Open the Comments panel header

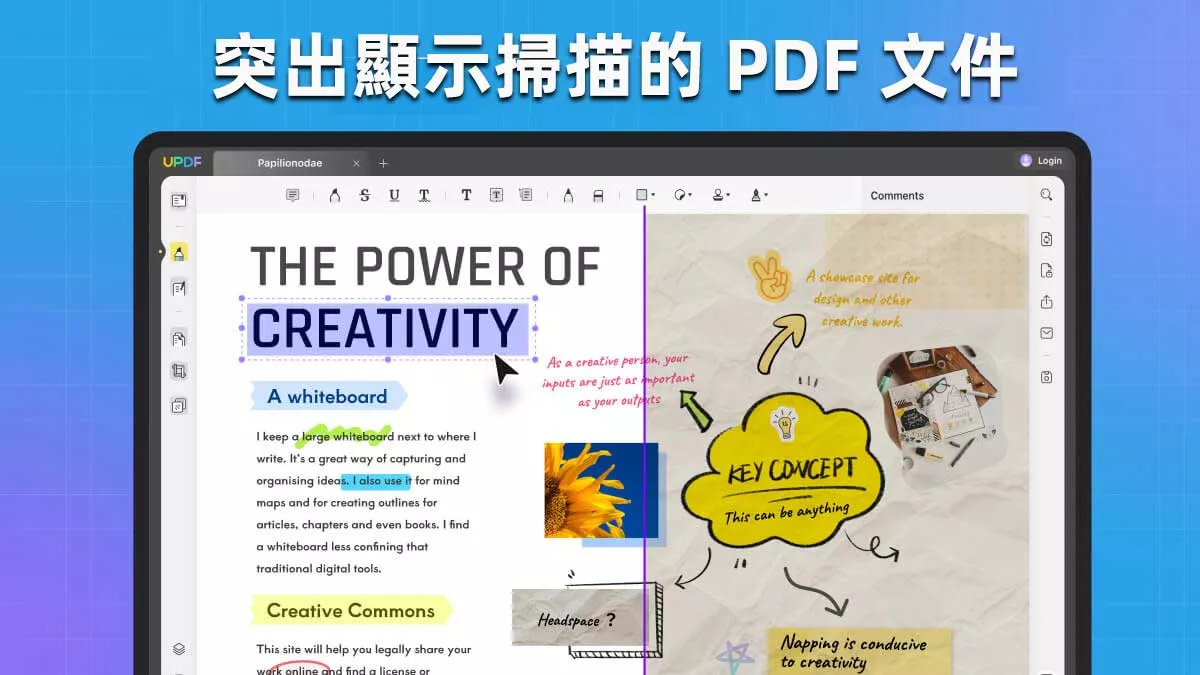897,196
